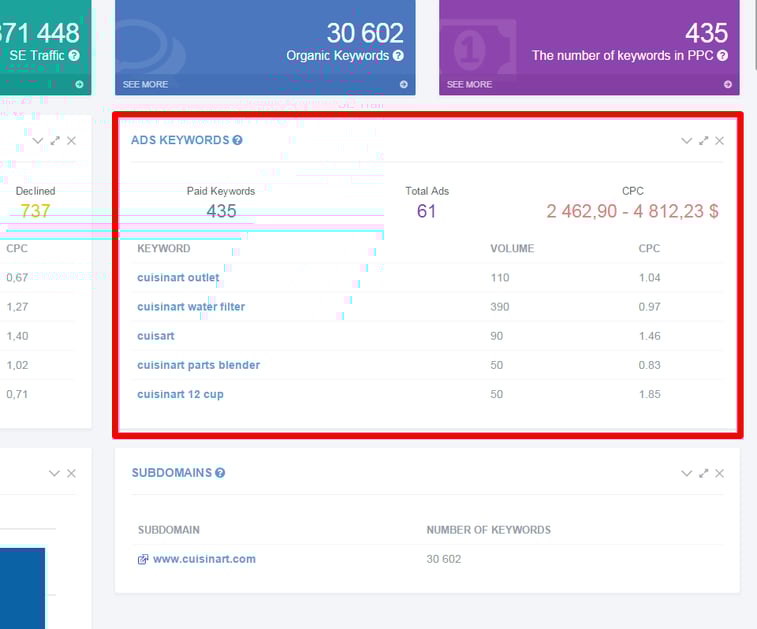757x629 pixels.
Task: Click the Declined value 737
Action: pyautogui.click(x=35, y=211)
